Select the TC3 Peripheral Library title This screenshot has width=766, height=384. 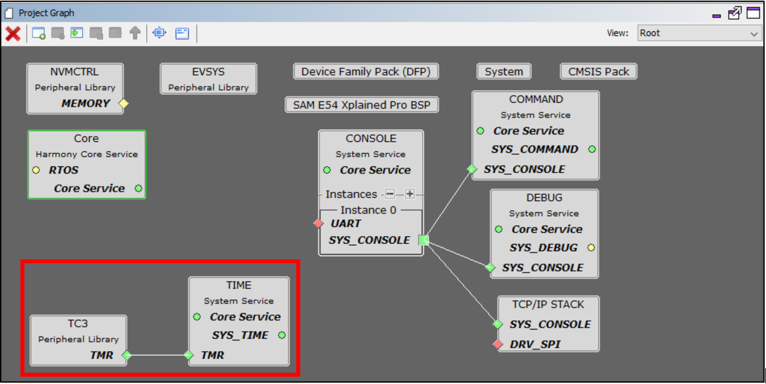tap(78, 324)
